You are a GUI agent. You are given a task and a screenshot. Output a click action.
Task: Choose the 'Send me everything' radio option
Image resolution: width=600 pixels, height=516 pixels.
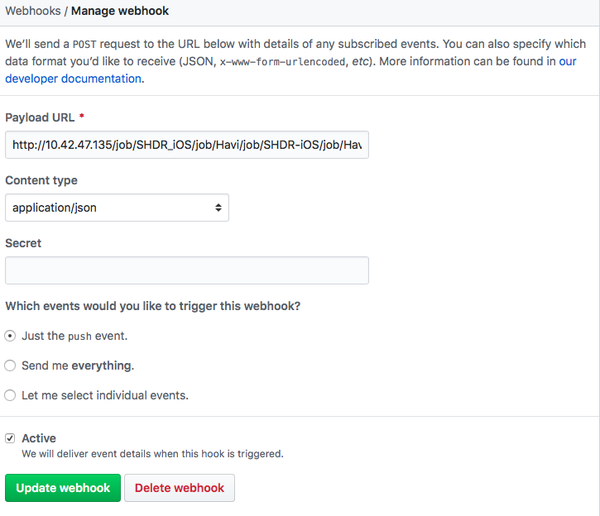(11, 366)
